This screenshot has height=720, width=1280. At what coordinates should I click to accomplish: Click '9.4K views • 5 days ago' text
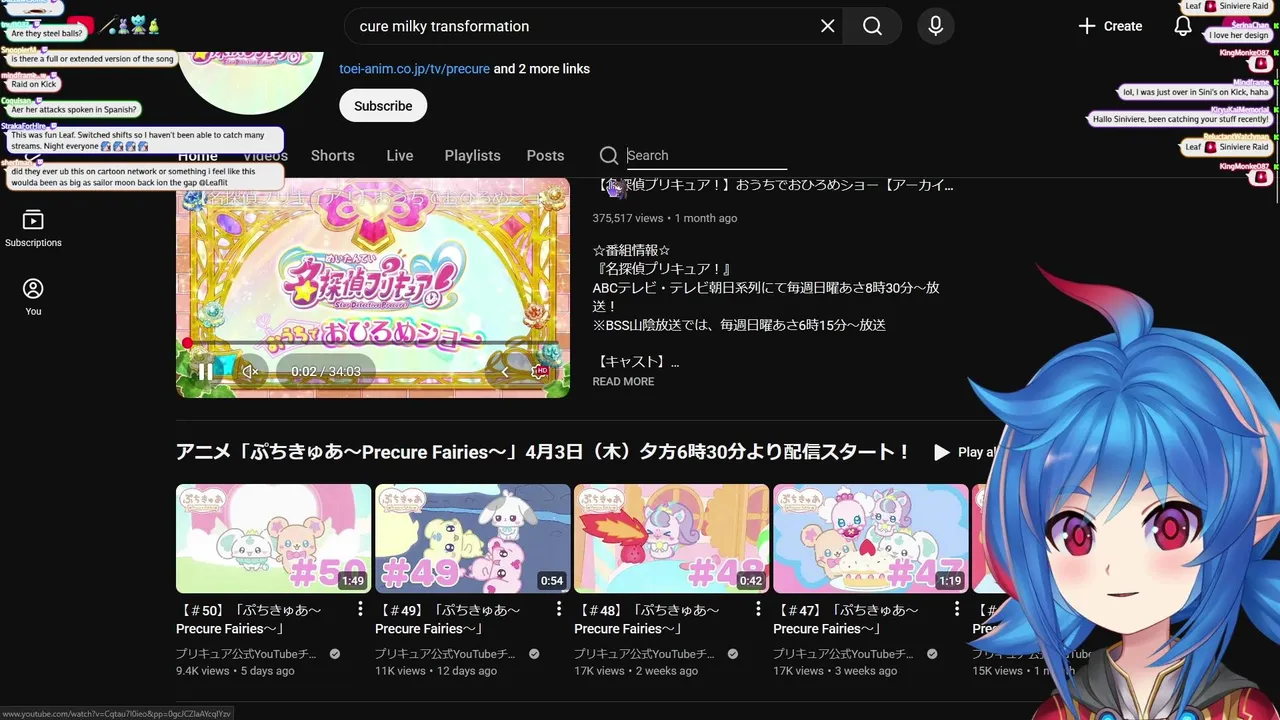(x=235, y=671)
